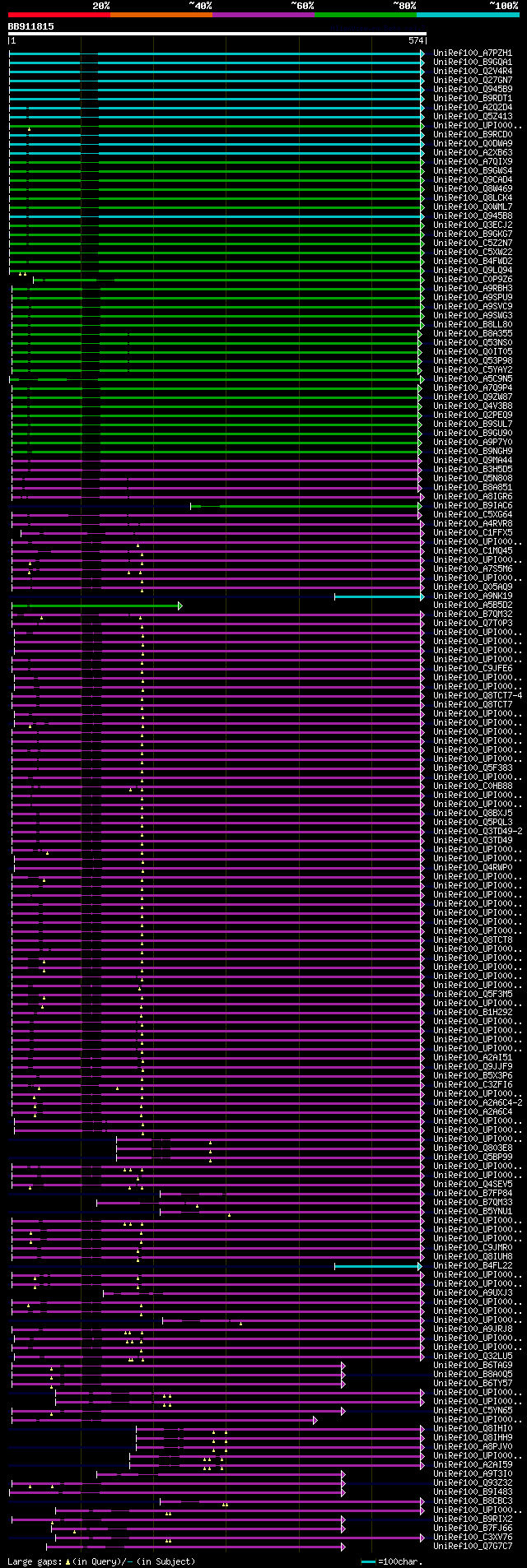This screenshot has width=527, height=1568.
Task: Click the UniRef100_A9NK19 label
Action: pyautogui.click(x=473, y=596)
